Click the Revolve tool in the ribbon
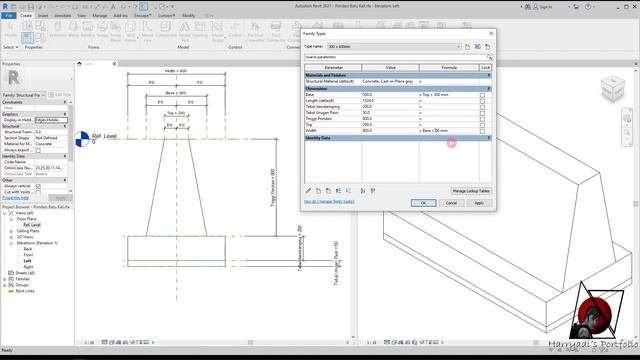The width and height of the screenshot is (640, 360). [x=87, y=30]
